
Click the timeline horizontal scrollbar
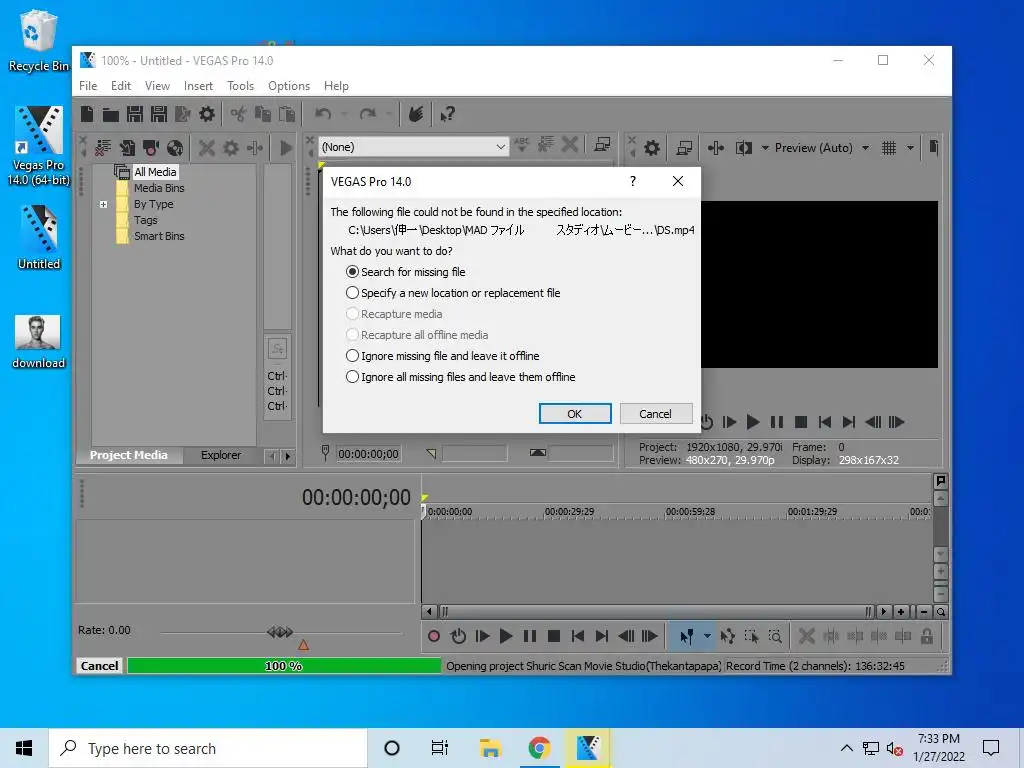tap(655, 612)
